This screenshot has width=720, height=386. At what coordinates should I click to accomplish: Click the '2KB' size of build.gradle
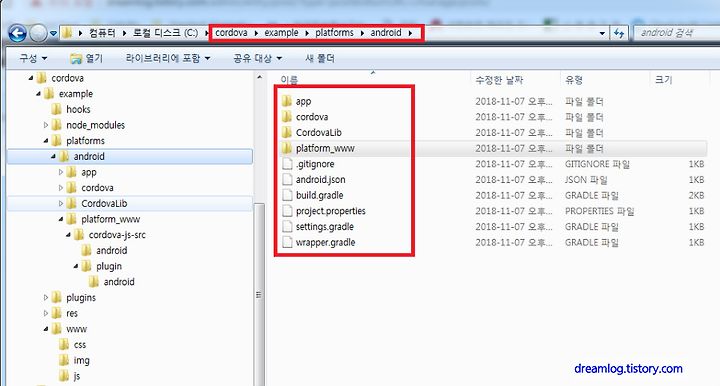(696, 195)
